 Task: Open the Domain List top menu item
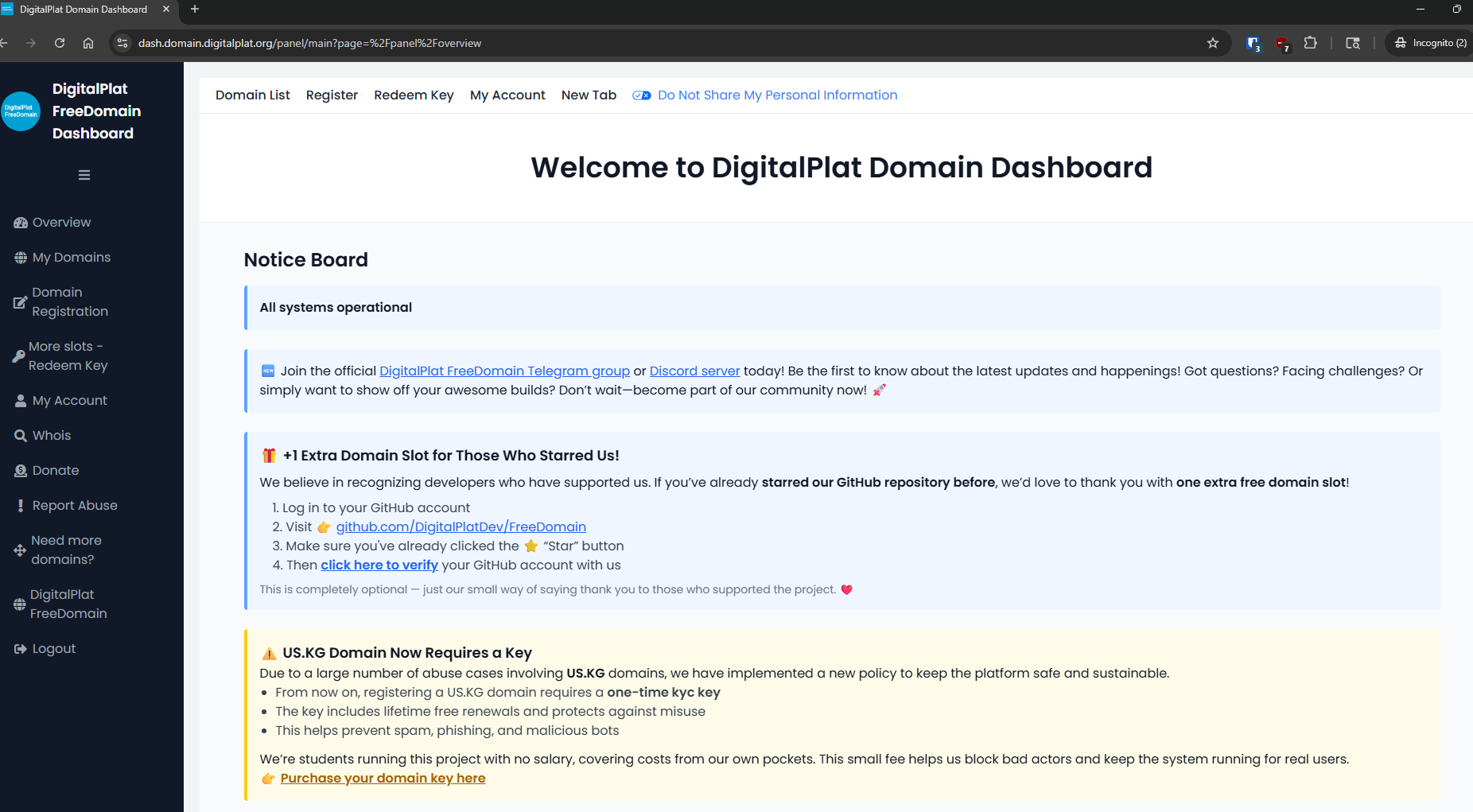coord(252,95)
